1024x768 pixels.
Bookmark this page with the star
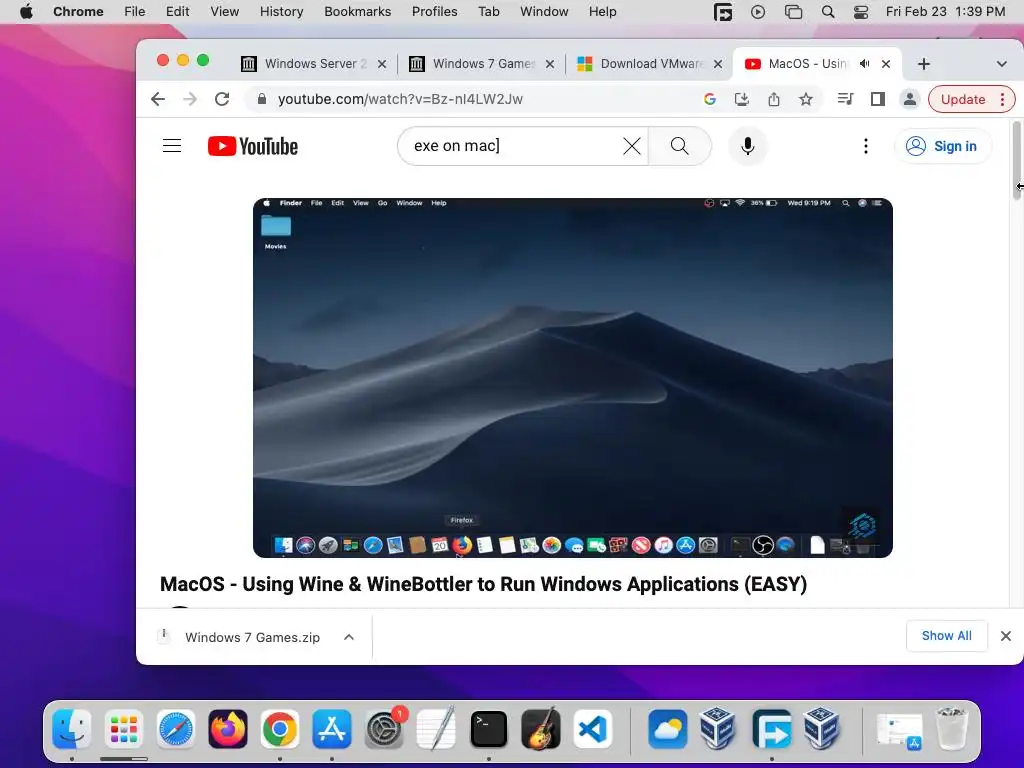pyautogui.click(x=806, y=99)
